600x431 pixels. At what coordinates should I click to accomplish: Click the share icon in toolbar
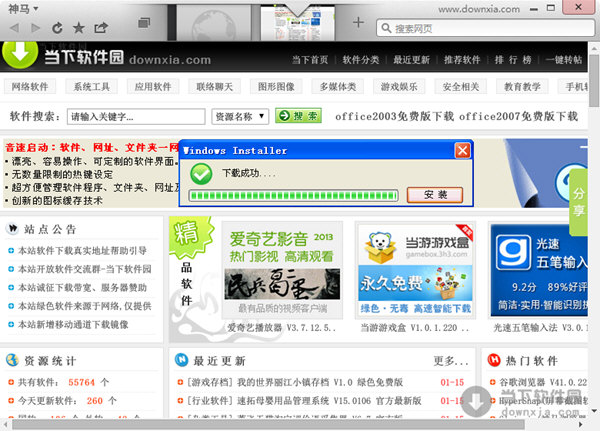pyautogui.click(x=101, y=28)
